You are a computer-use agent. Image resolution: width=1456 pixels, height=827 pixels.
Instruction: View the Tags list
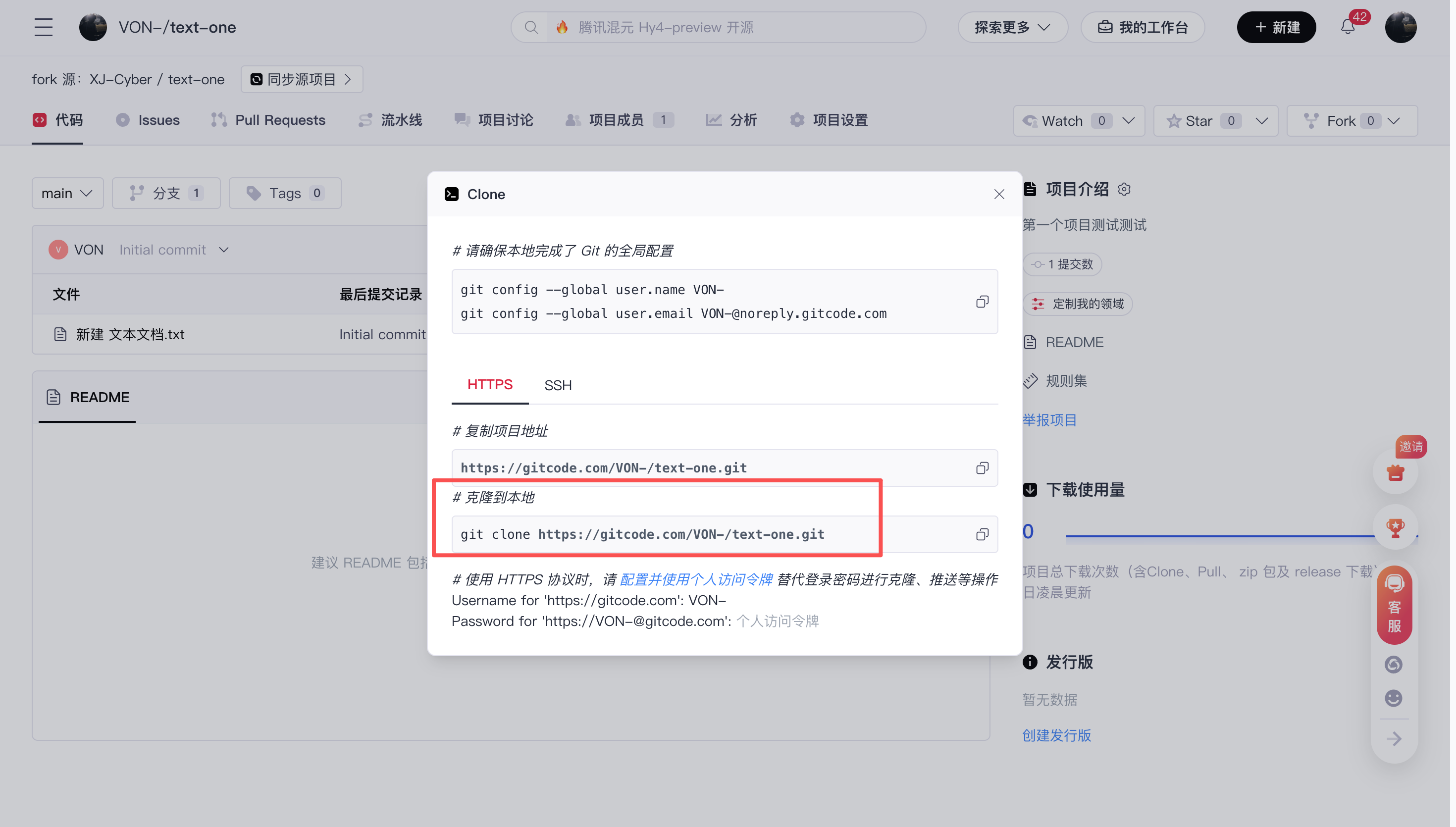click(x=284, y=193)
